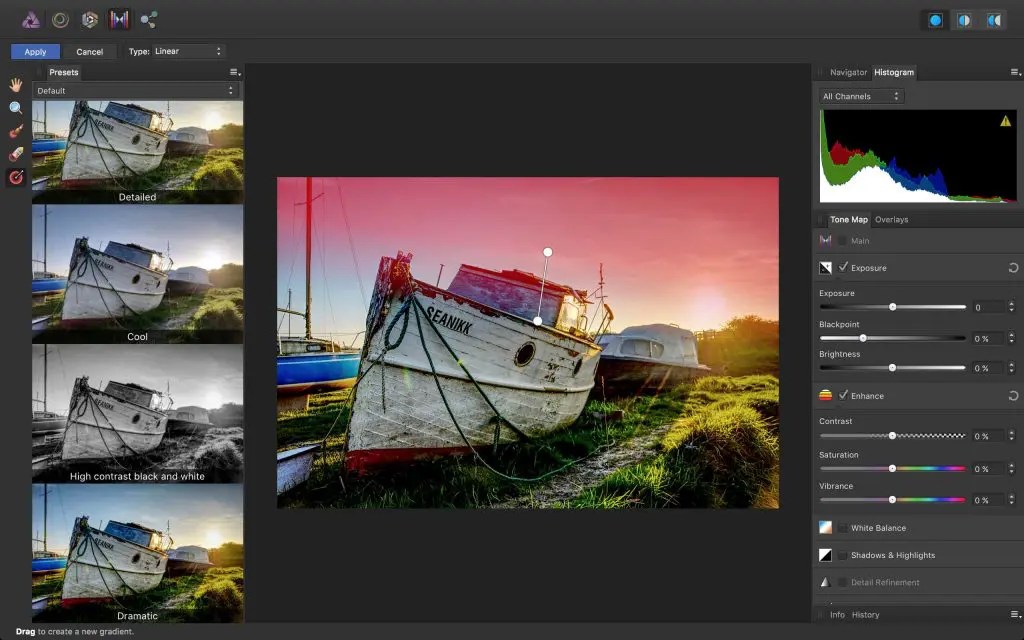Open the Info tab

837,615
